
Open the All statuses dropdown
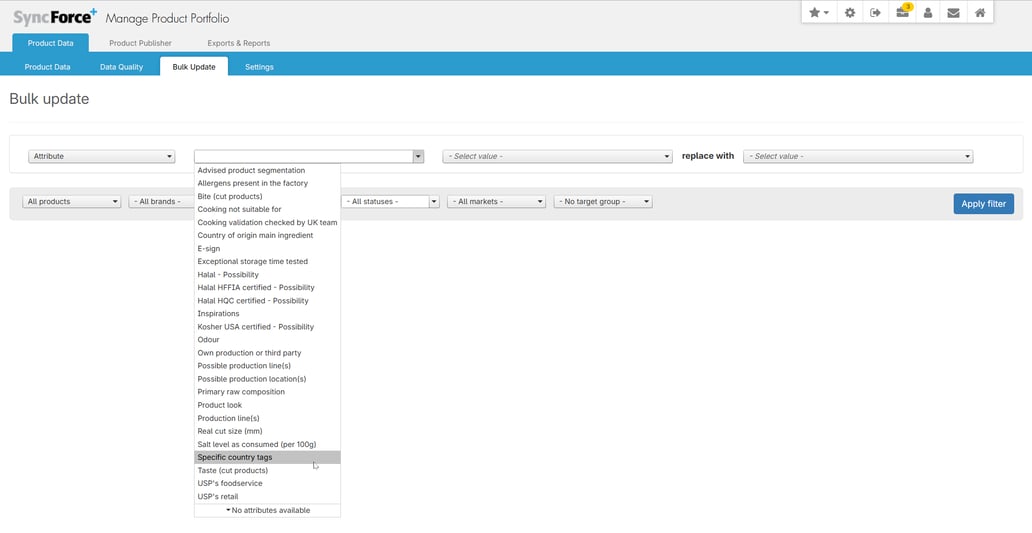pyautogui.click(x=390, y=201)
